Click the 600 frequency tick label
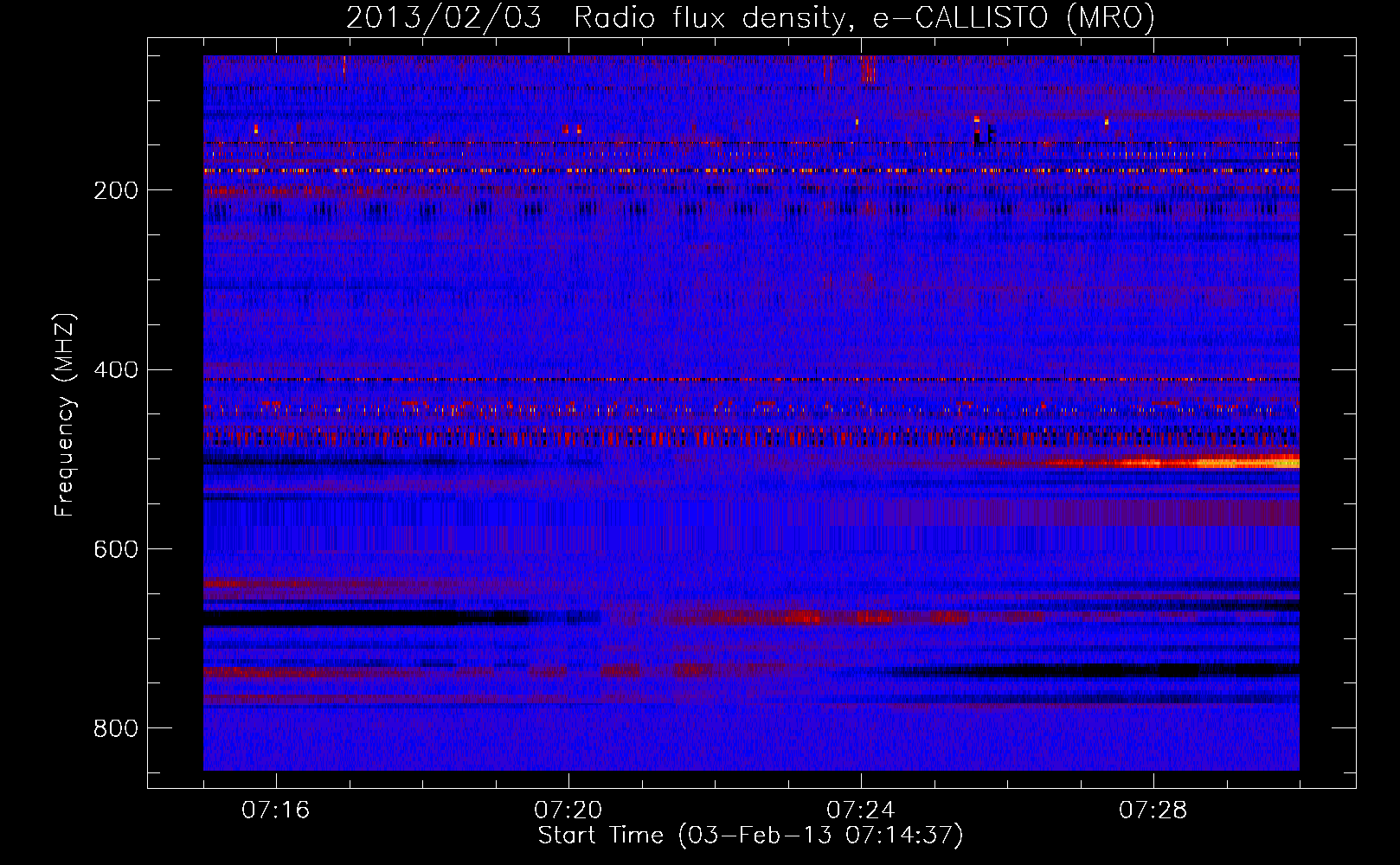Screen dimensions: 1400x865 116,550
